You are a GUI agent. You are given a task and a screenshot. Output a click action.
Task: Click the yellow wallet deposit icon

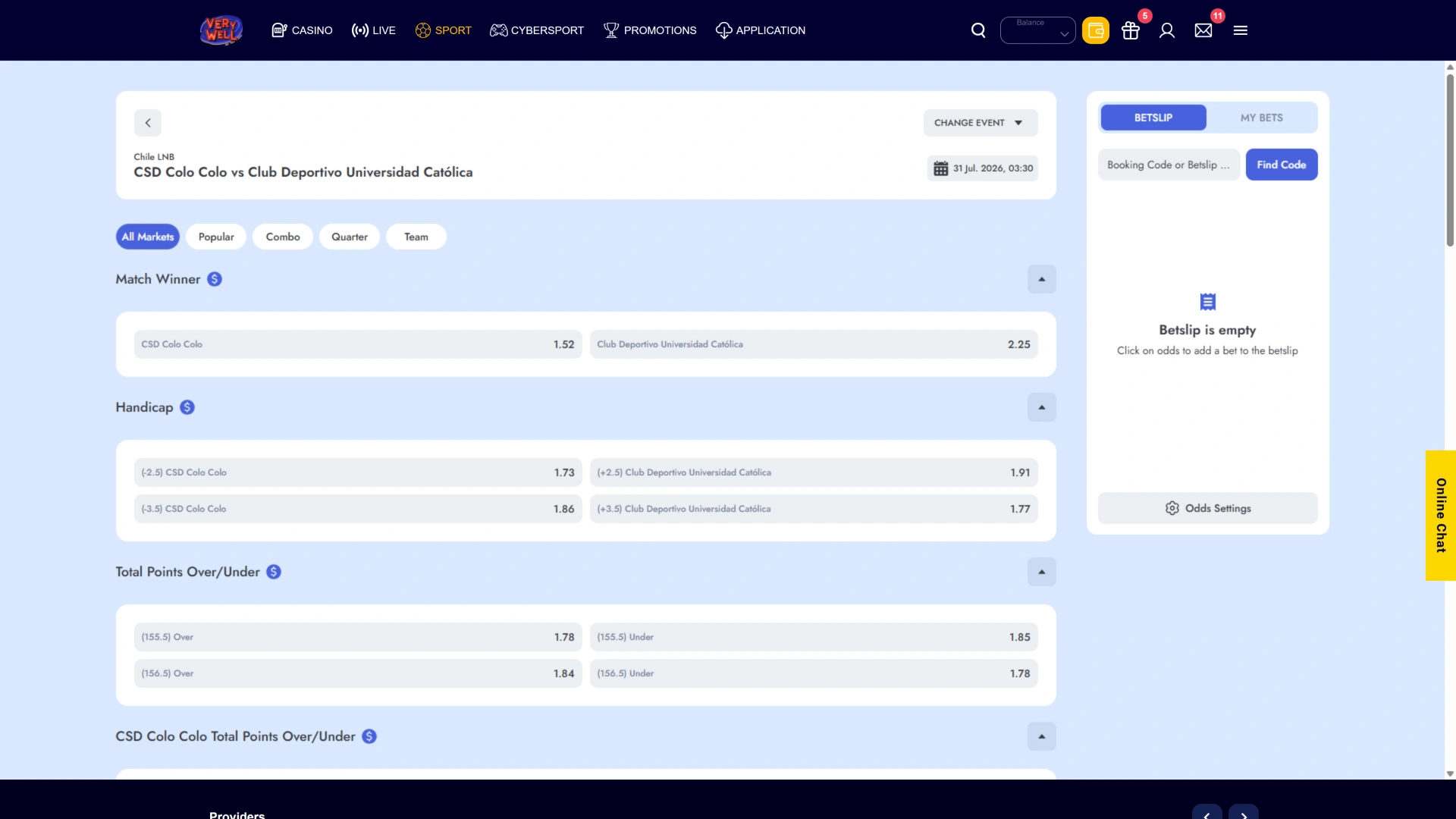[x=1095, y=30]
